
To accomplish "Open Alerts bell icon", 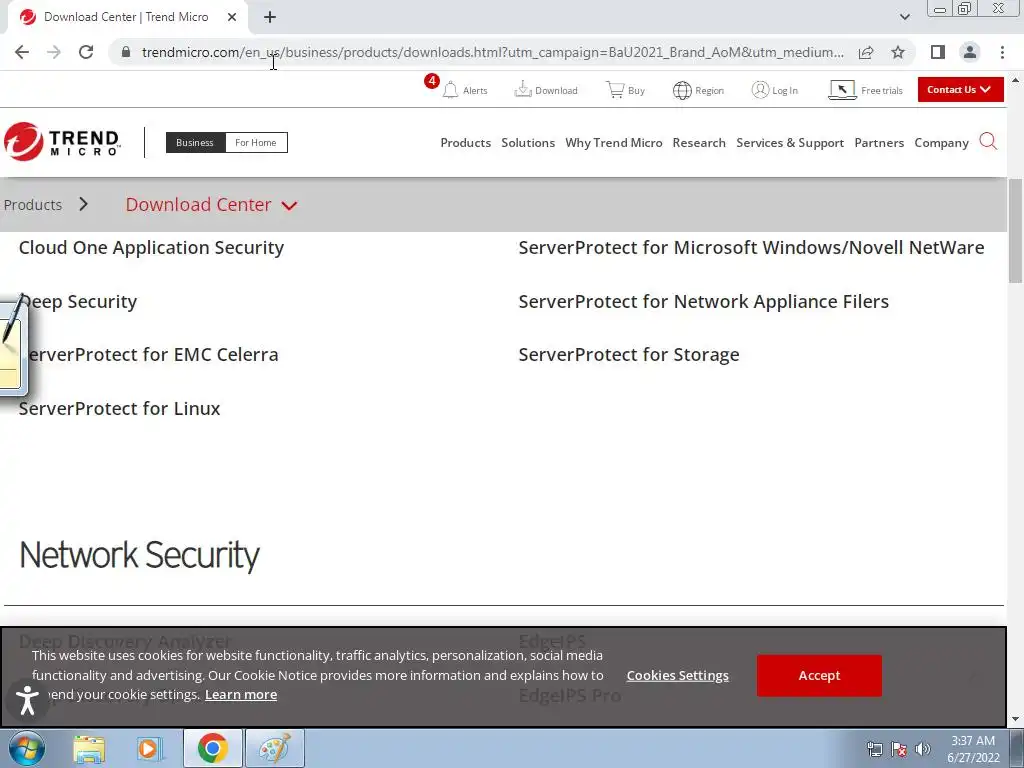I will (x=450, y=90).
